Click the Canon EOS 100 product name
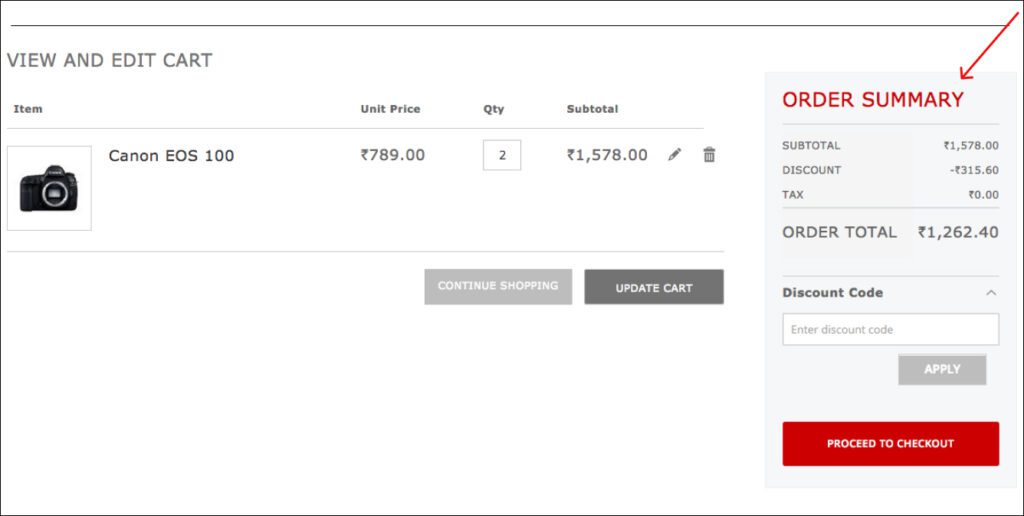1024x516 pixels. pyautogui.click(x=171, y=156)
